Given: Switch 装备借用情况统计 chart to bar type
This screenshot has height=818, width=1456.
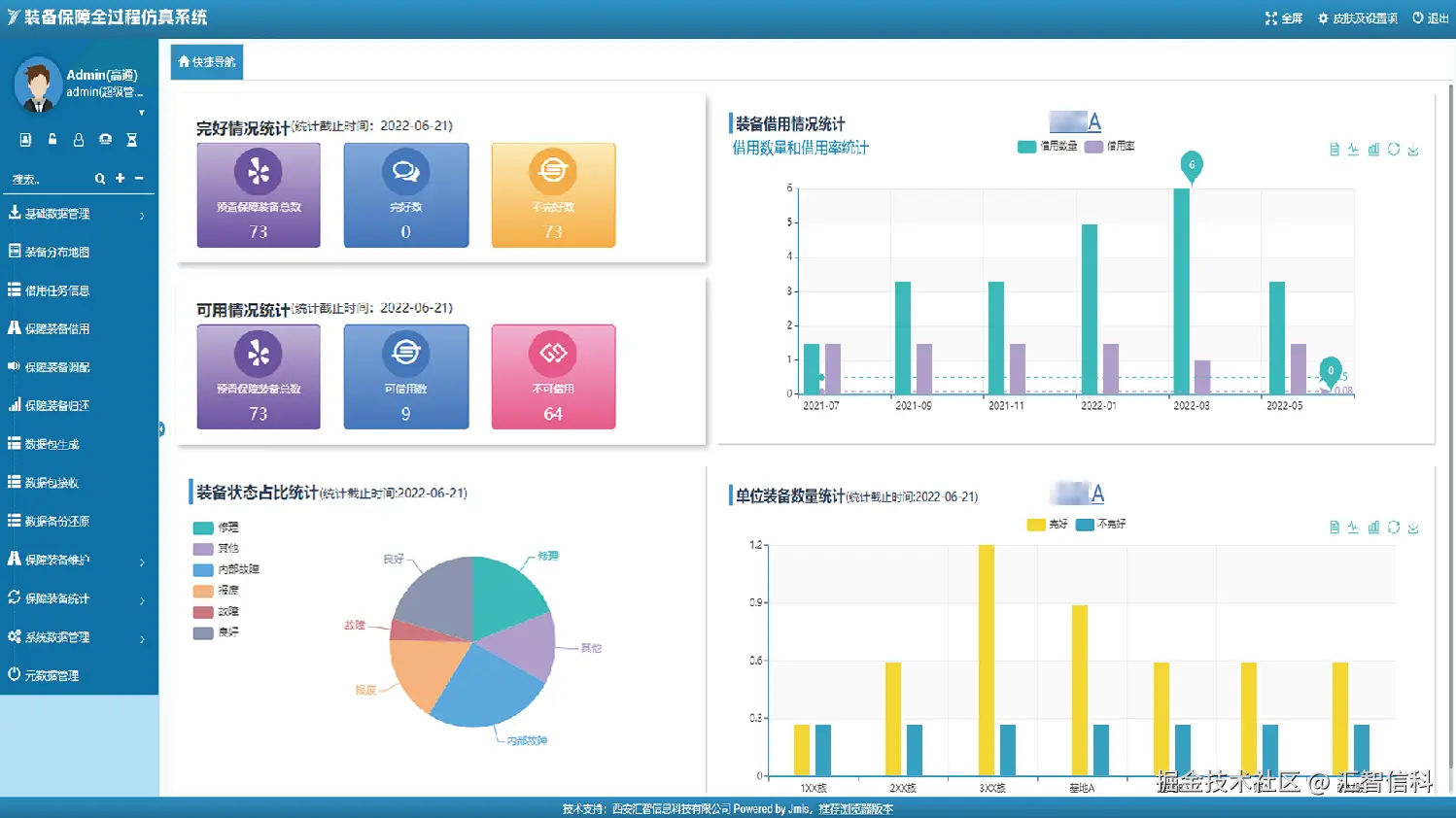Looking at the screenshot, I should point(1373,150).
